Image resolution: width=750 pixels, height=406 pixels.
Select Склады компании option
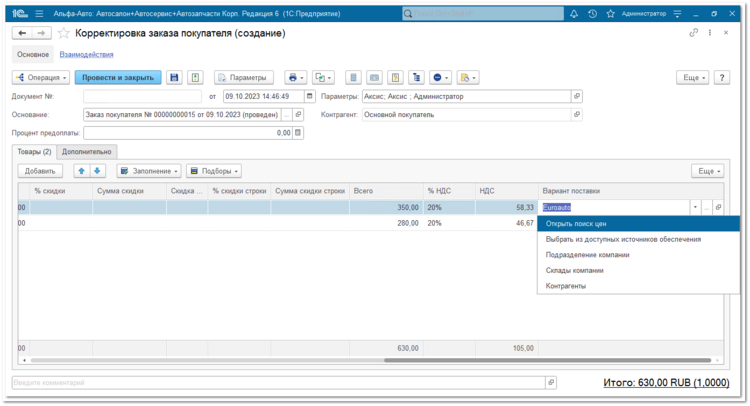coord(639,270)
